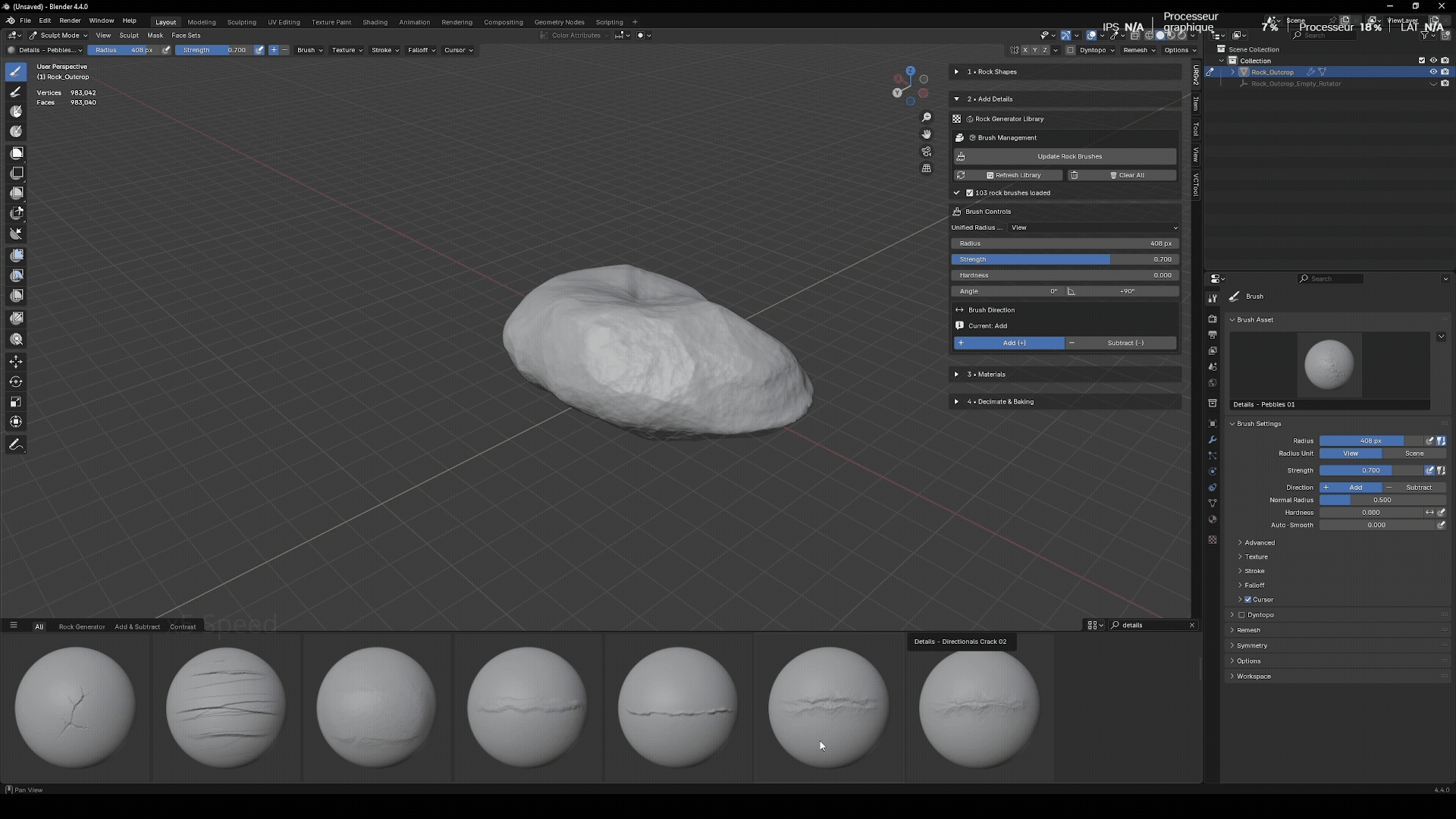This screenshot has height=819, width=1456.
Task: Select the Annotate tool at bottom of toolbar
Action: (16, 444)
